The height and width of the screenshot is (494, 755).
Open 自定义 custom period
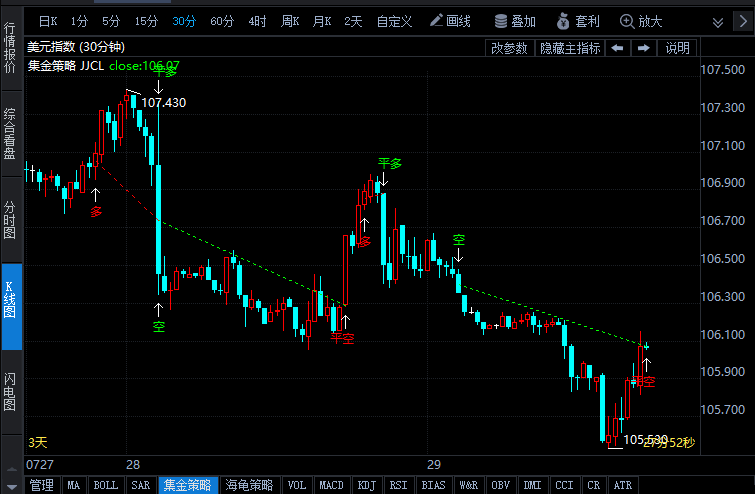pyautogui.click(x=394, y=21)
